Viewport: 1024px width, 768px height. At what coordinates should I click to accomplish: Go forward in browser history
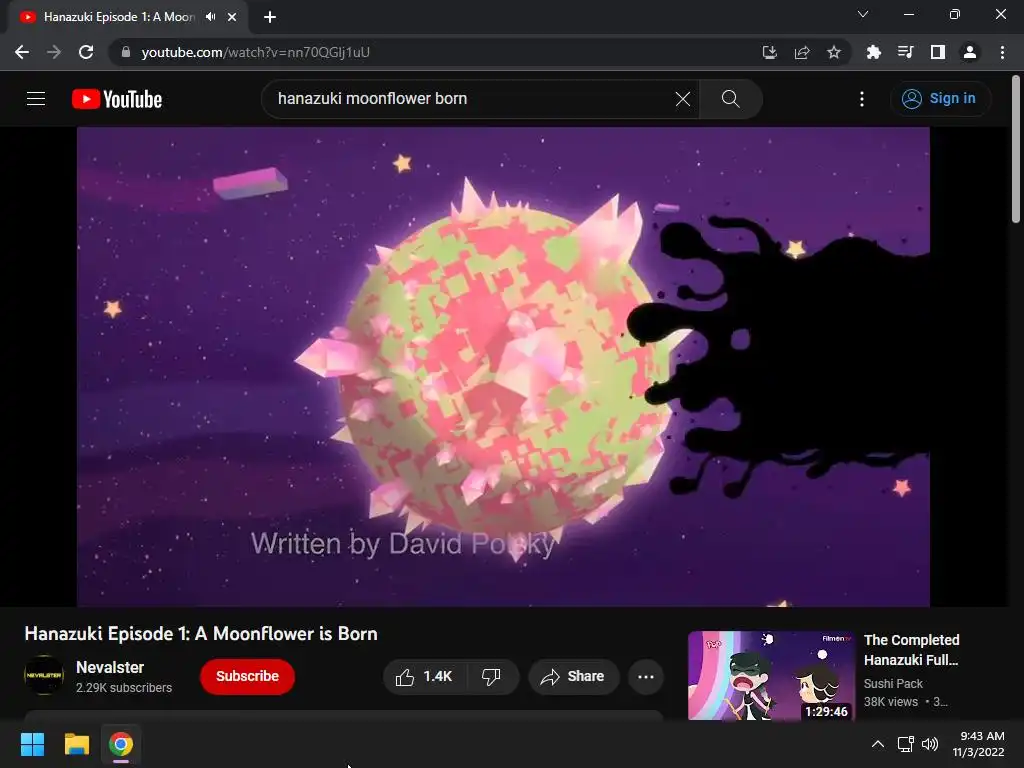(x=54, y=52)
